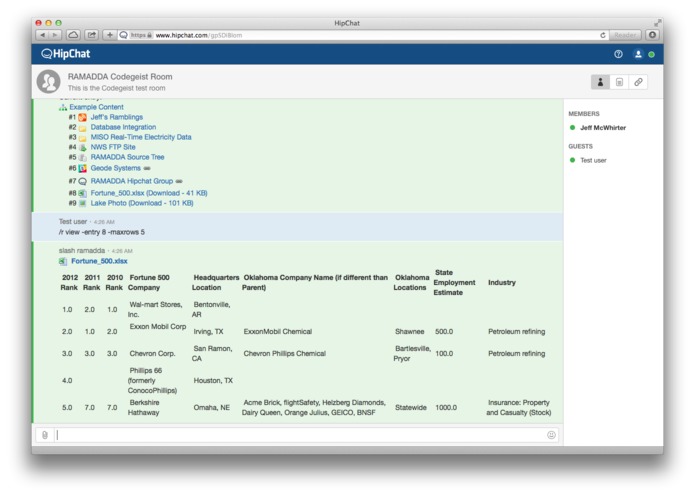The width and height of the screenshot is (695, 494).
Task: Click the NWS FTP Site icon
Action: tap(82, 148)
